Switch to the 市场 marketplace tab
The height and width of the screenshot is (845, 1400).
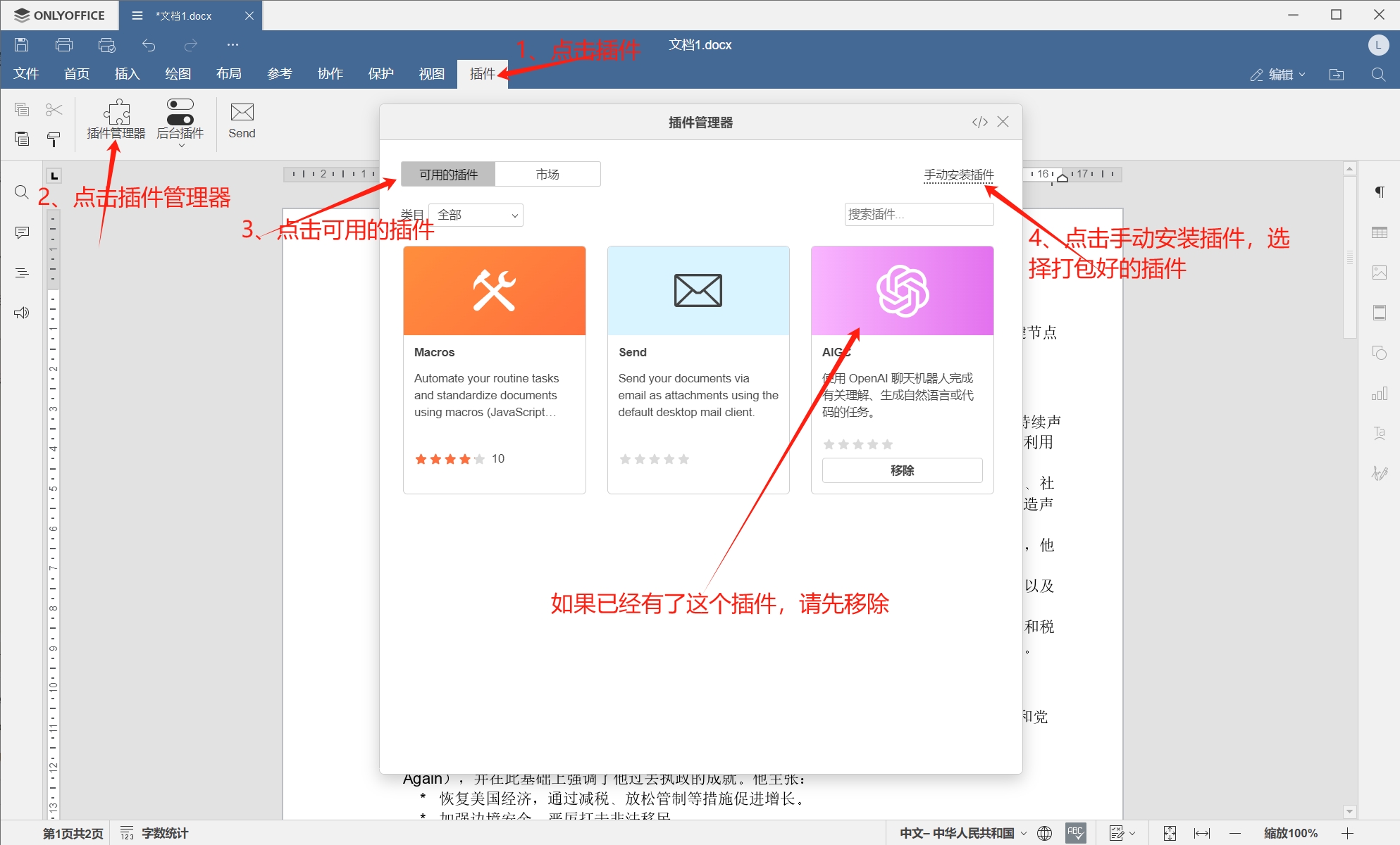(x=547, y=174)
